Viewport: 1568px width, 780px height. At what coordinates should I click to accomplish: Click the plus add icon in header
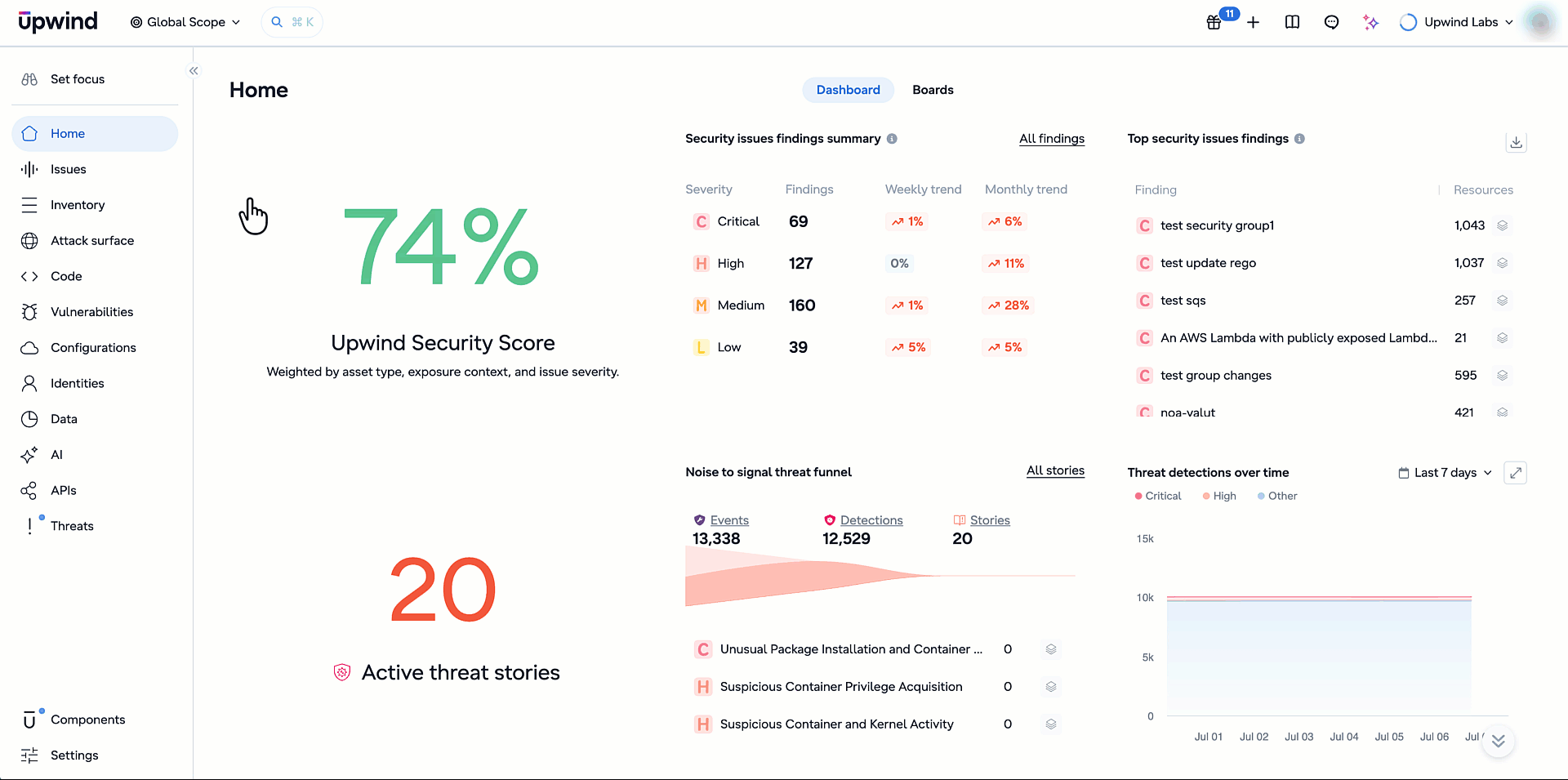[1254, 22]
